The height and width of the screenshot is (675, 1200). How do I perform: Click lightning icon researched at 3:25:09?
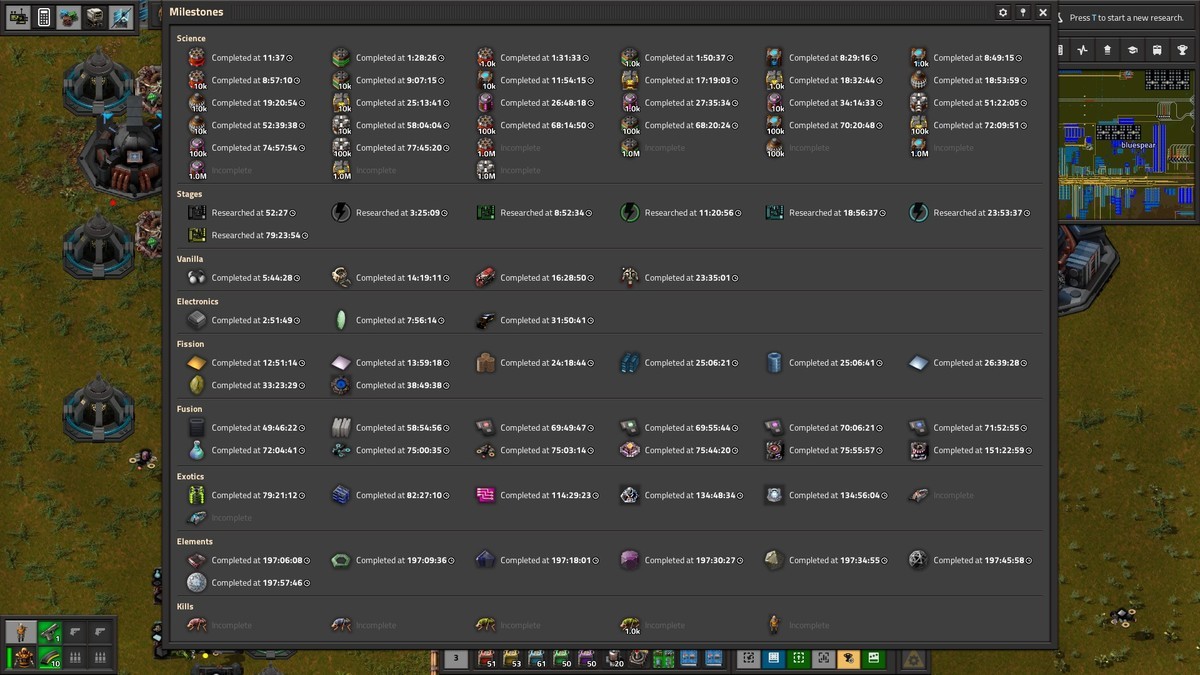pyautogui.click(x=341, y=213)
